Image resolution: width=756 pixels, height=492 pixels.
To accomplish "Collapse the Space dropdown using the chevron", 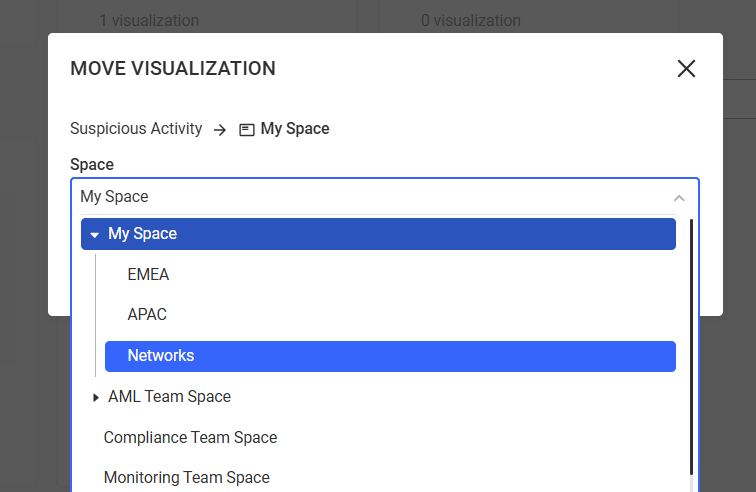I will tap(679, 197).
